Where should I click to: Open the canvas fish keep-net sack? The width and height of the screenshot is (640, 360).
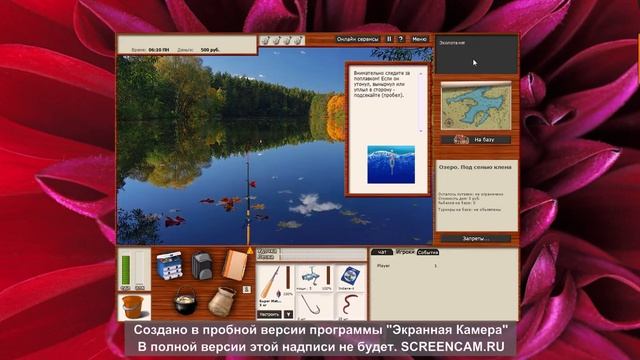222,302
